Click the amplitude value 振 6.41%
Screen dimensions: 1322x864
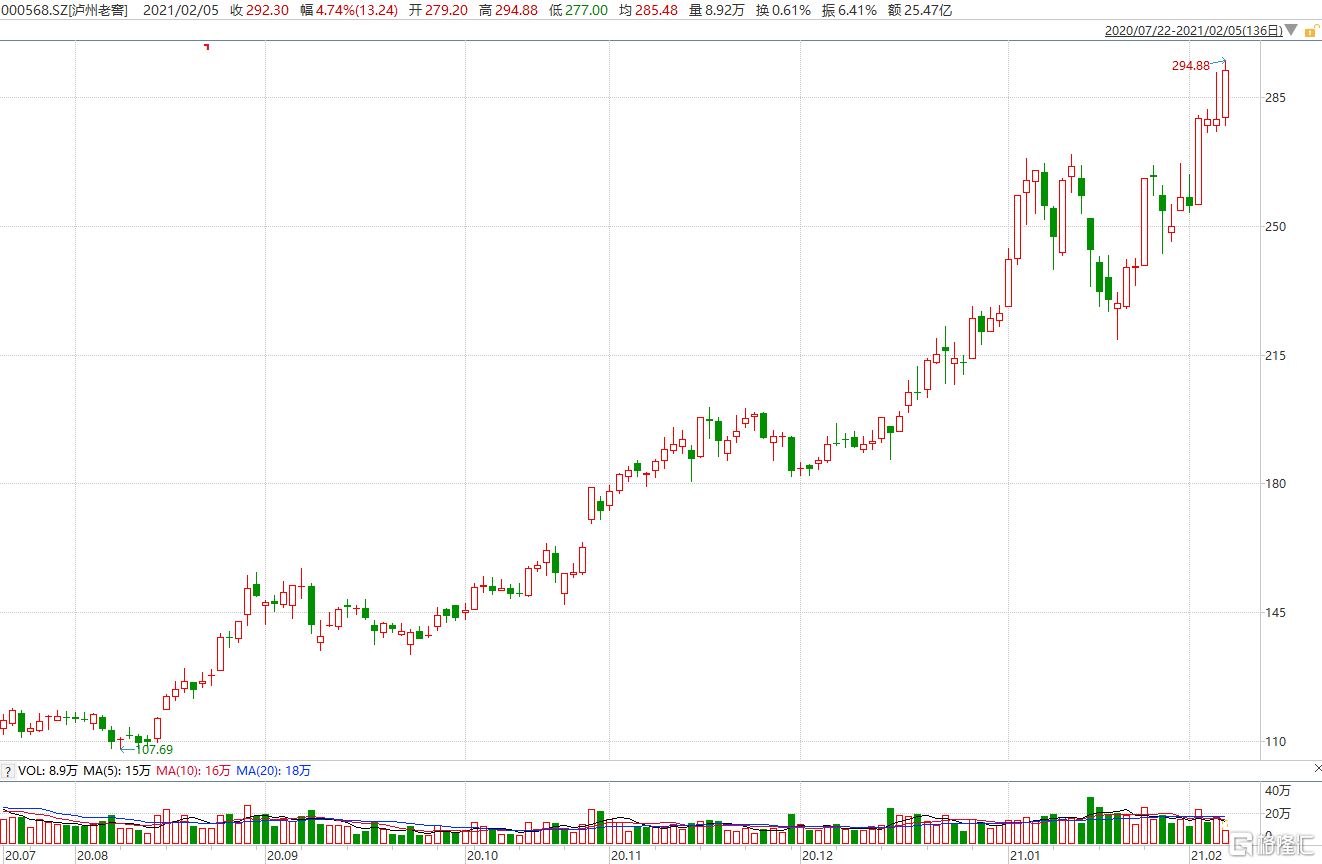tap(849, 10)
